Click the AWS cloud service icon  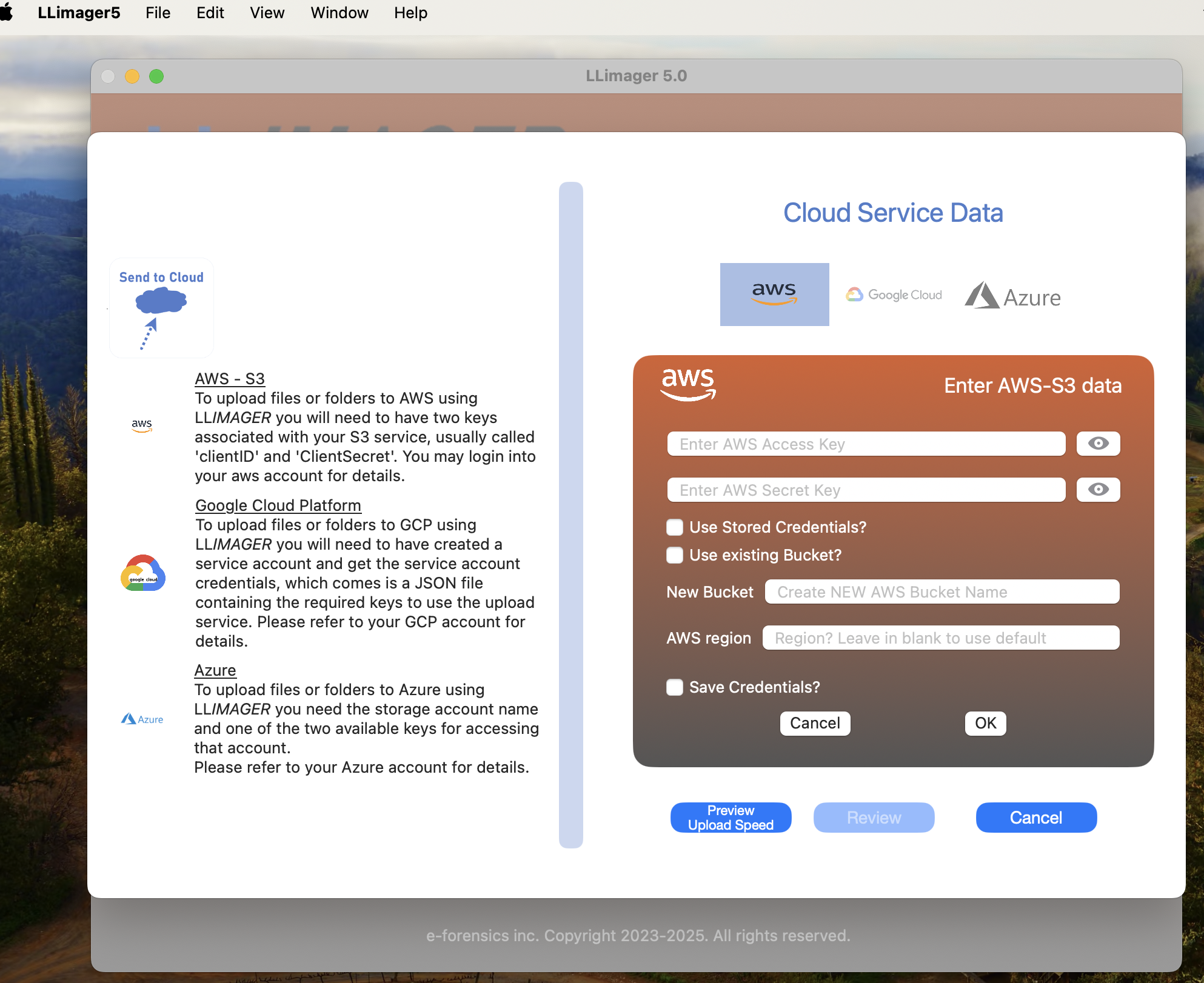coord(774,294)
